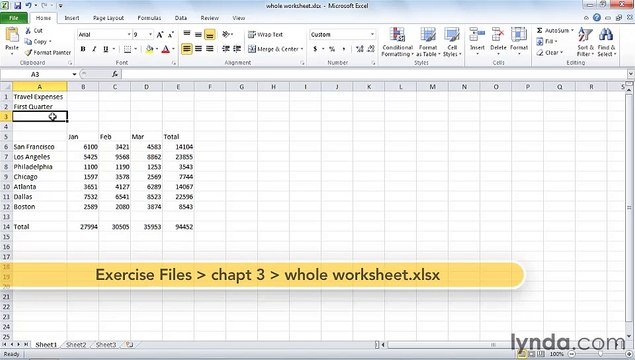Image resolution: width=635 pixels, height=360 pixels.
Task: Set Center horizontal alignment
Action: coord(198,49)
